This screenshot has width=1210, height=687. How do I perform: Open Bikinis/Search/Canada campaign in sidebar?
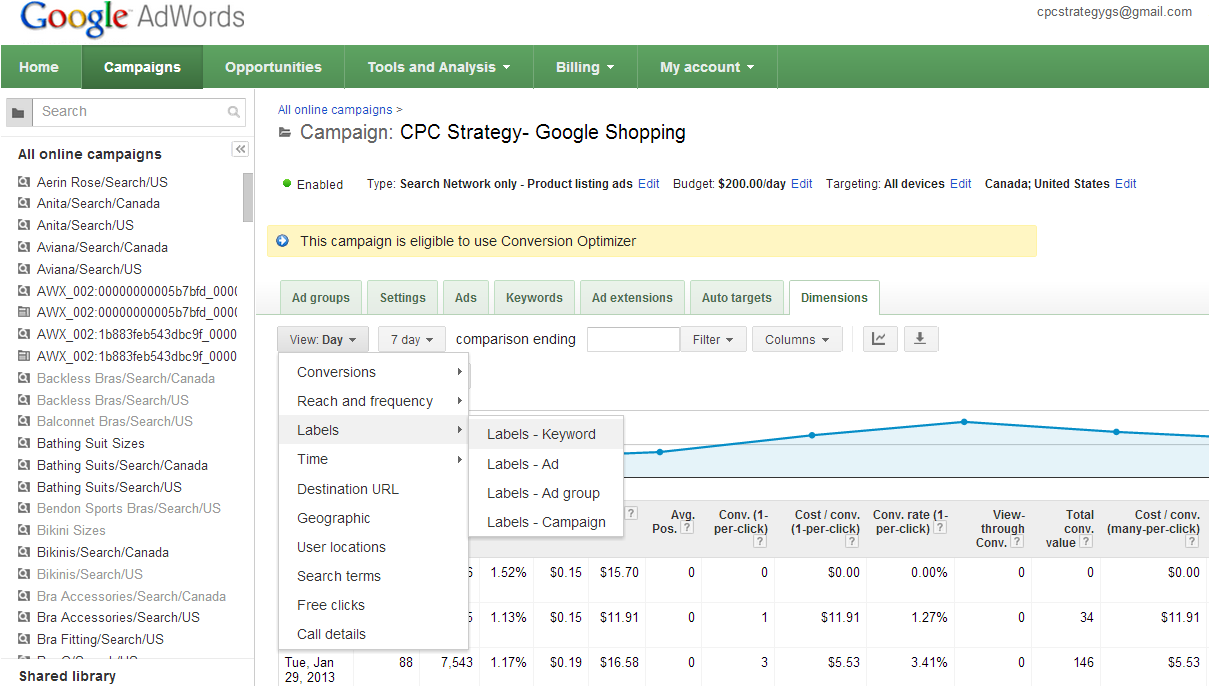(x=103, y=552)
